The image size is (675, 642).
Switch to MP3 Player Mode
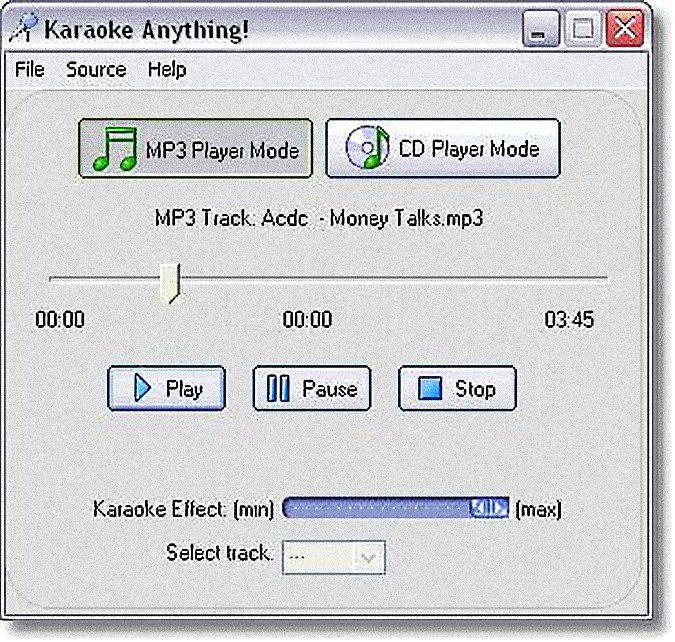tap(195, 149)
